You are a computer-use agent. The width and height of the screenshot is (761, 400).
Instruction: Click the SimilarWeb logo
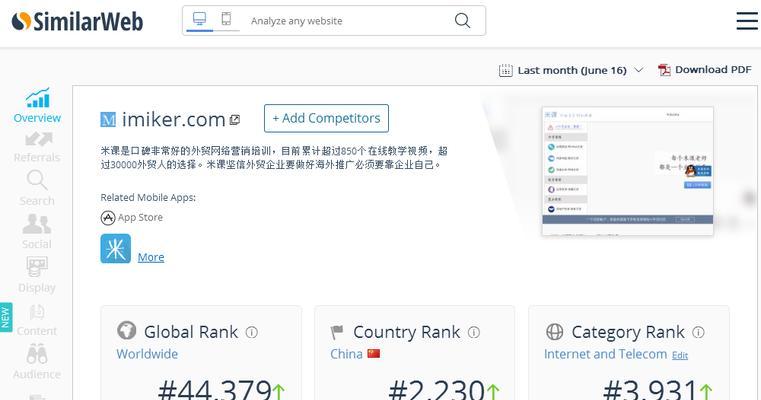click(77, 21)
